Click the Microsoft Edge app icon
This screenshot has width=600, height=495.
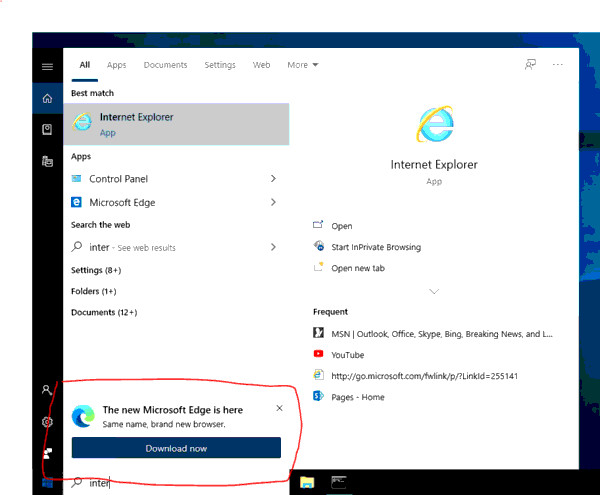76,202
